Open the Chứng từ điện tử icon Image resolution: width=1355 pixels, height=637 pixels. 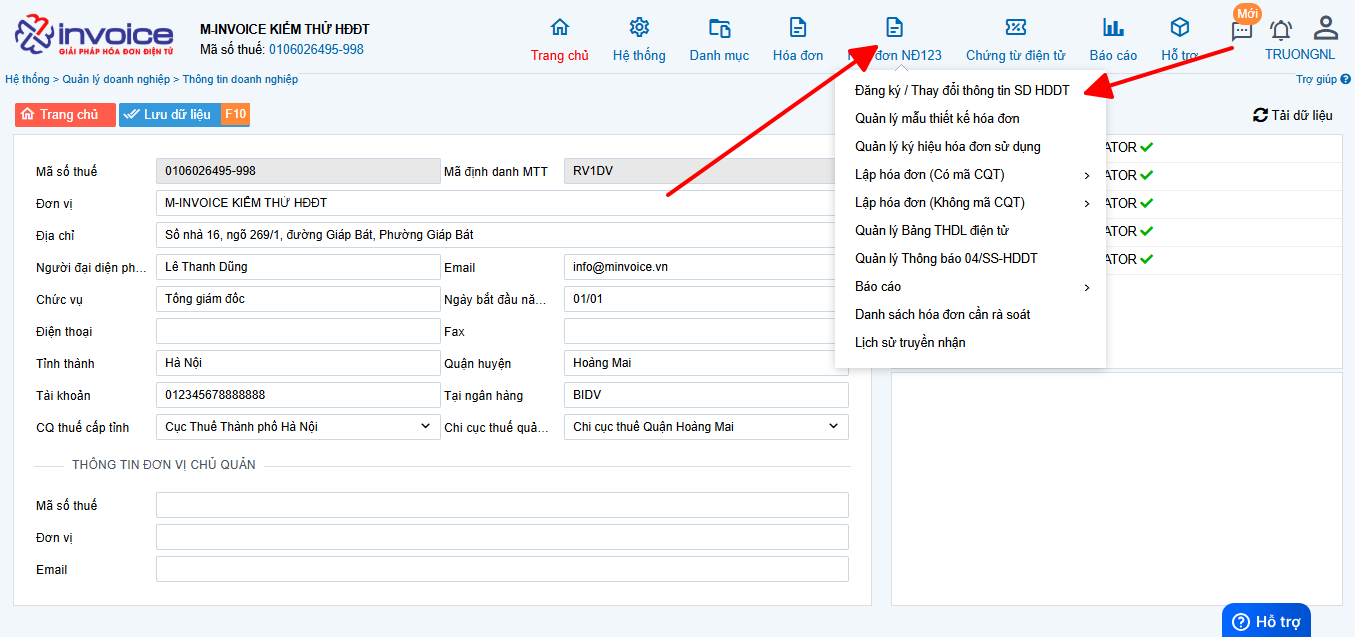[x=1015, y=28]
